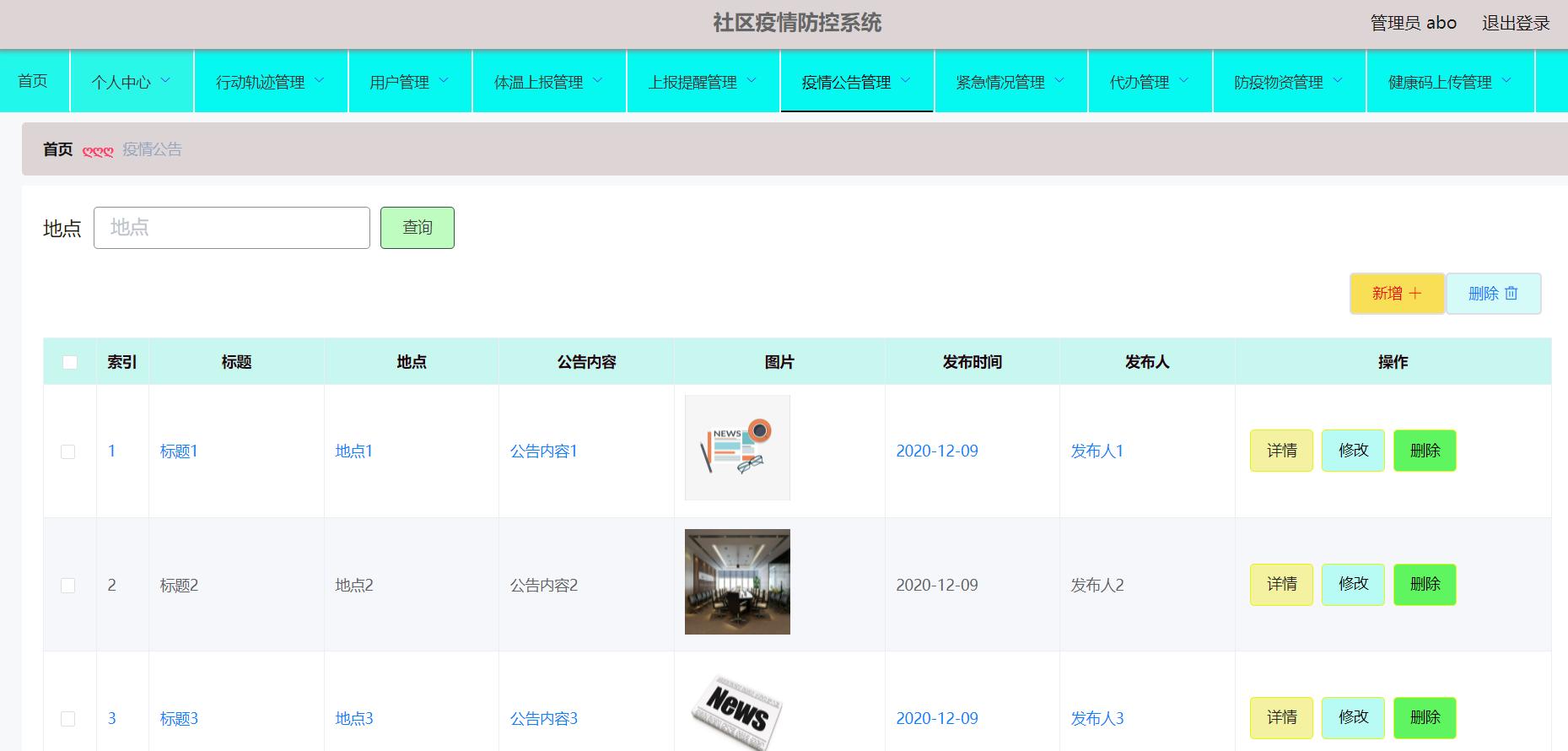Expand the 体温上报管理 dropdown arrow
Viewport: 1568px width, 751px height.
click(598, 81)
